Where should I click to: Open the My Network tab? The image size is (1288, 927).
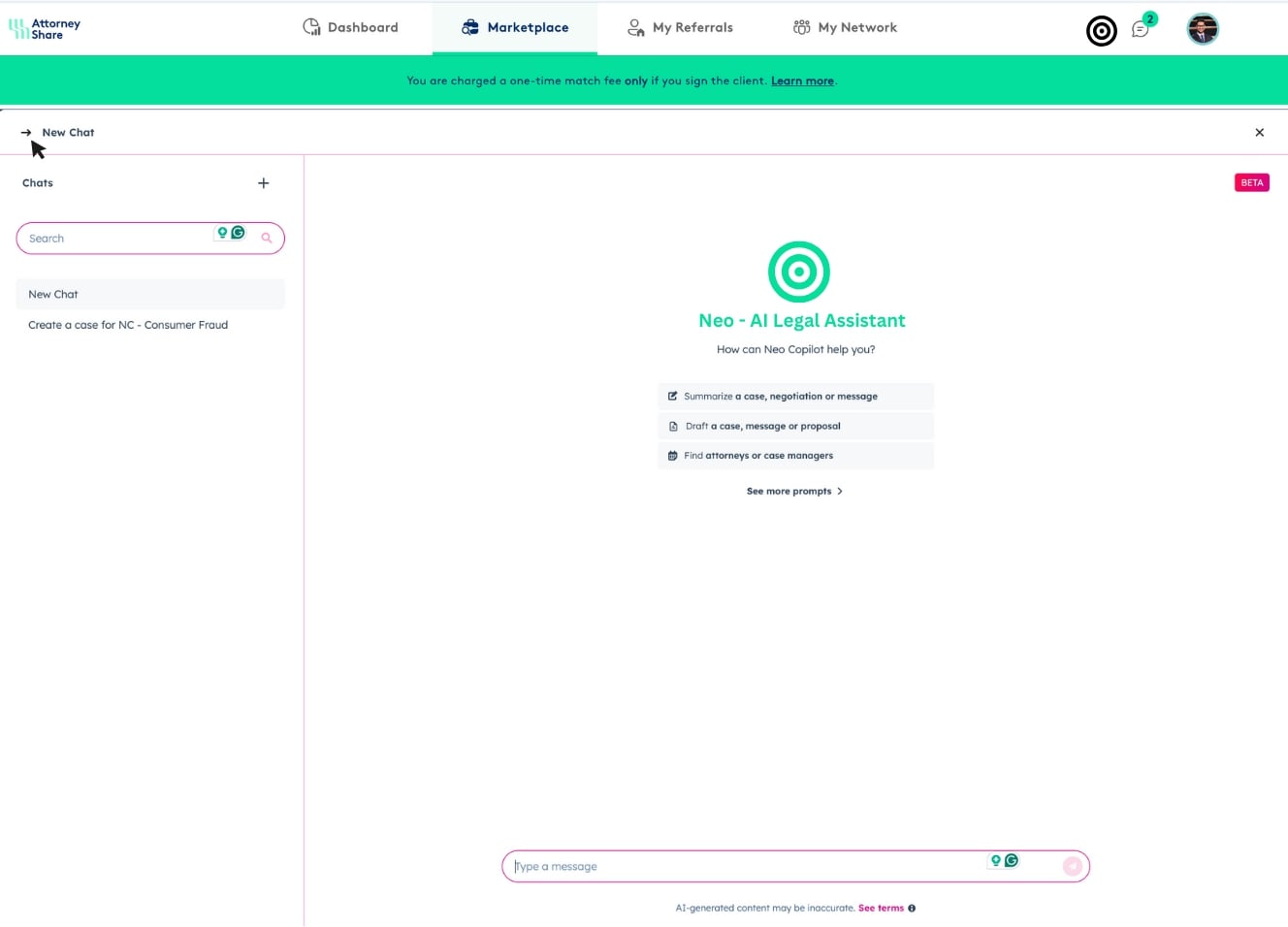845,27
